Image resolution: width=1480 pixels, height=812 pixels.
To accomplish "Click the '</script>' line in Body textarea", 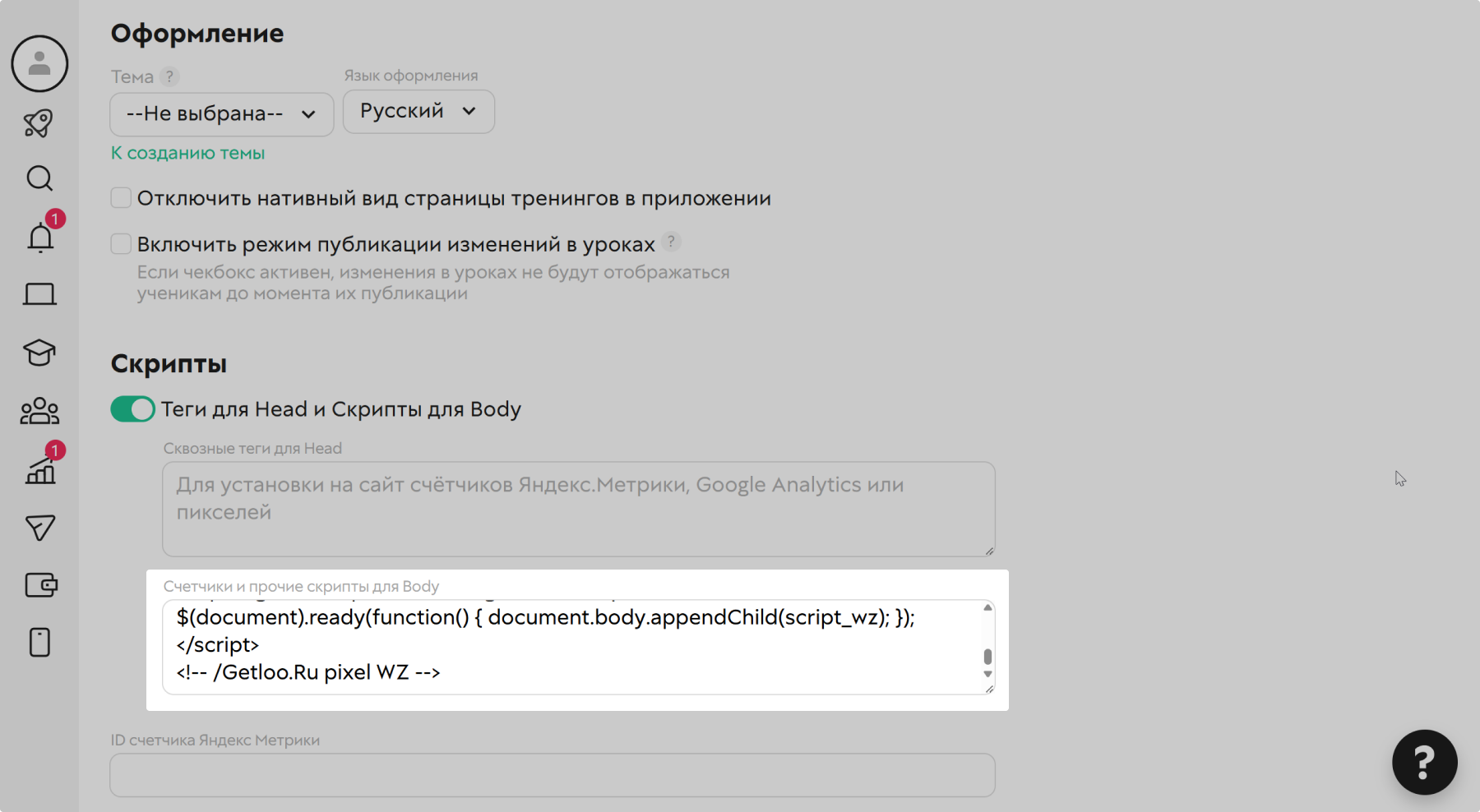I will pos(218,645).
